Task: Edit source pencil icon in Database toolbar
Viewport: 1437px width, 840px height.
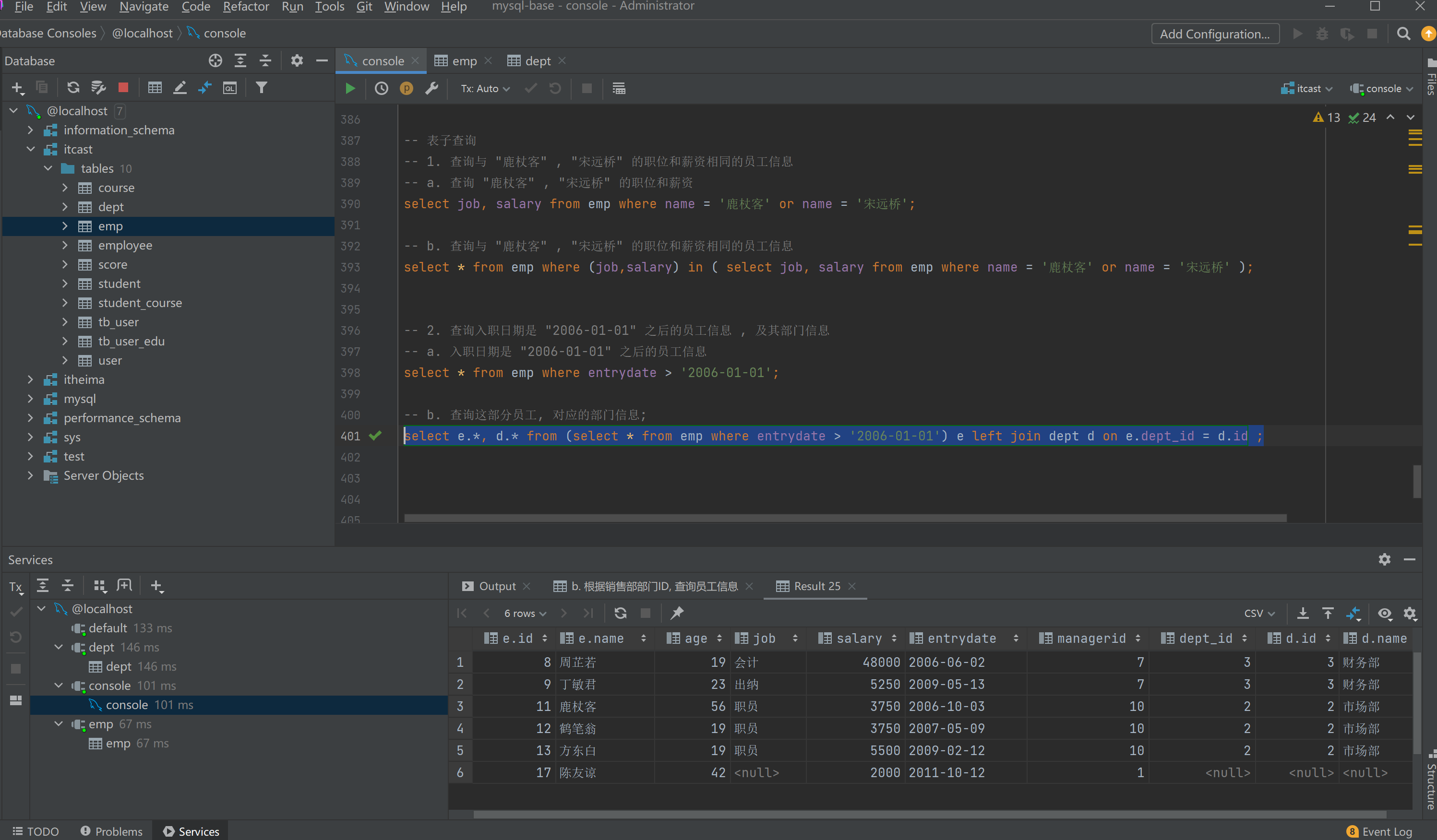Action: pos(180,88)
